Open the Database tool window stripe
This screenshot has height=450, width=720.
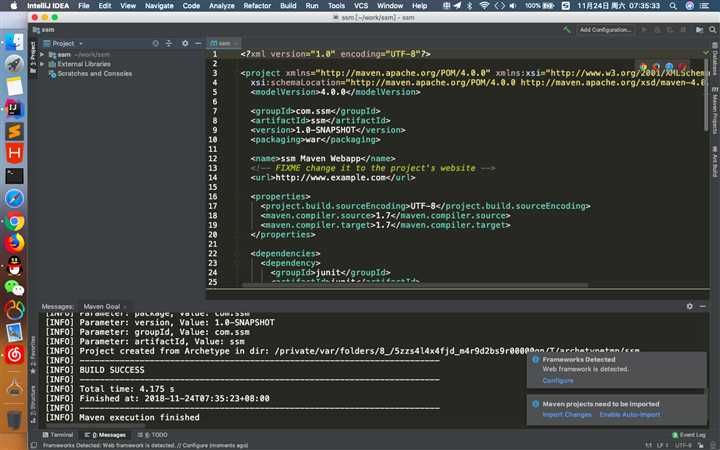coord(715,60)
